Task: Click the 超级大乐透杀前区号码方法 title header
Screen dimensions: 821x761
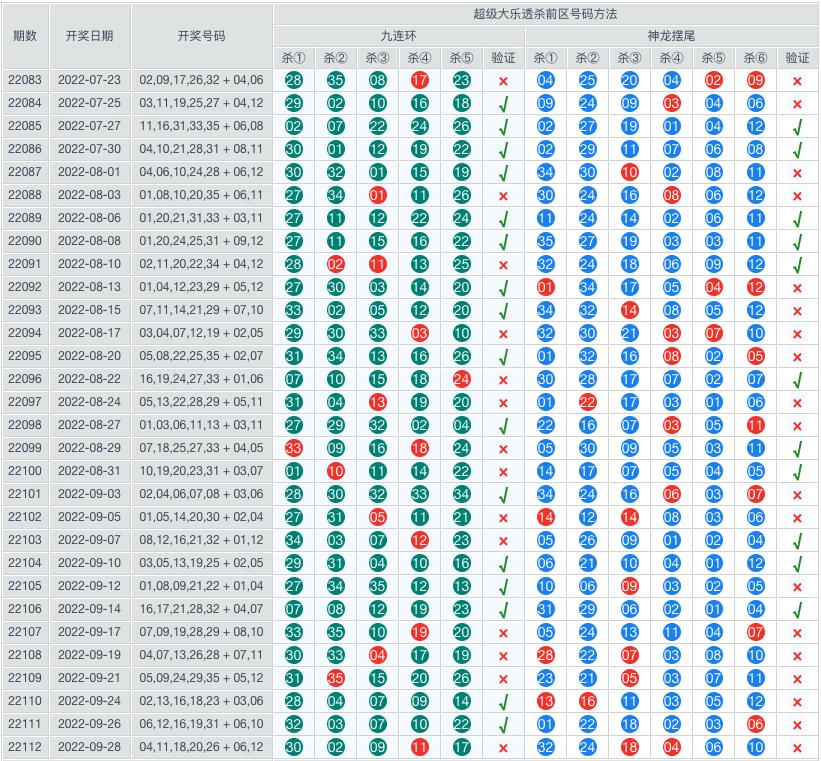Action: coord(546,14)
